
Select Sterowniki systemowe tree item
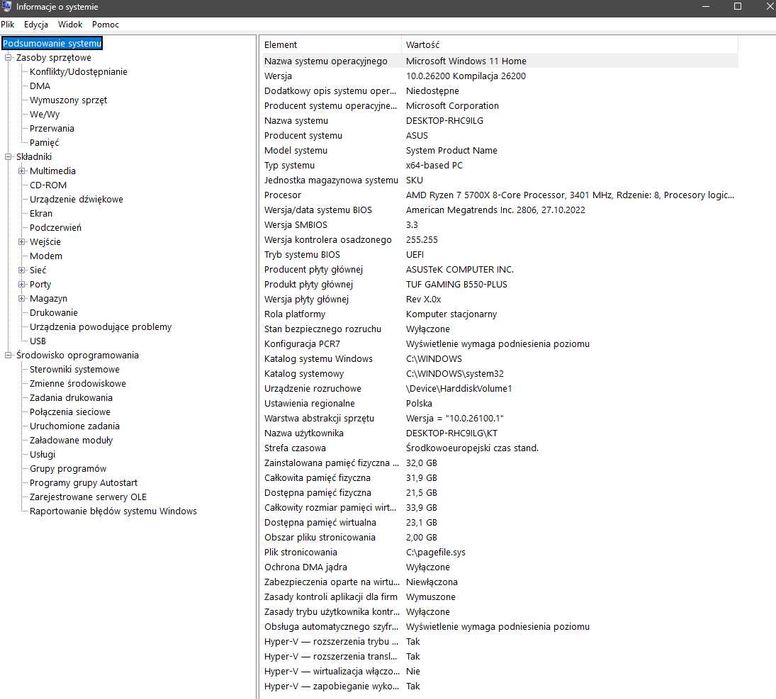[x=74, y=369]
